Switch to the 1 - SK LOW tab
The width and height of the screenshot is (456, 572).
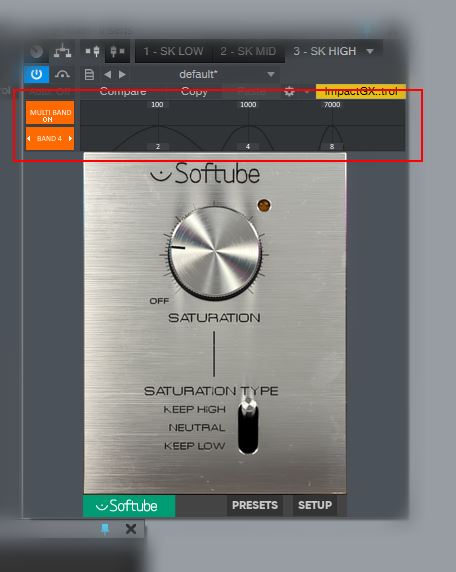coord(173,51)
